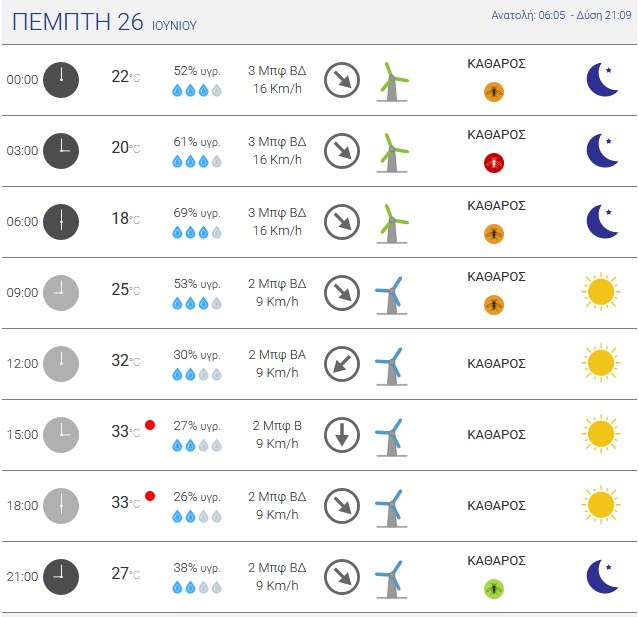This screenshot has height=617, width=639.
Task: Click the red mosquito icon at 03:00
Action: point(494,163)
